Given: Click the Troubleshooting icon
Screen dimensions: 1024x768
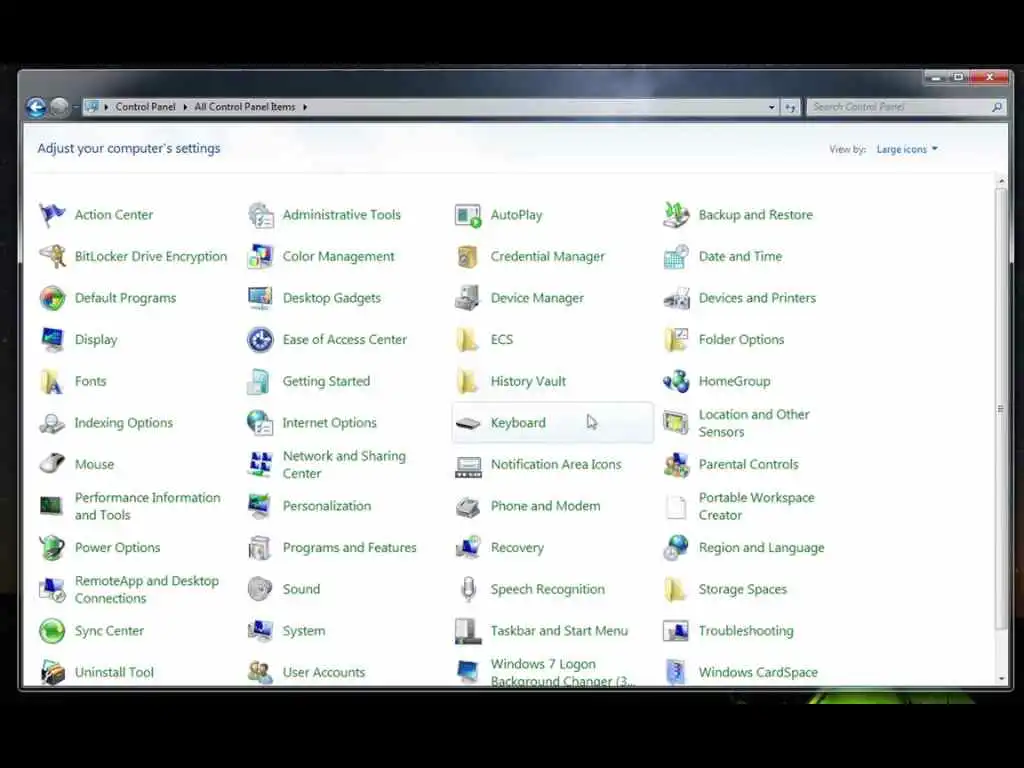Looking at the screenshot, I should tap(676, 631).
